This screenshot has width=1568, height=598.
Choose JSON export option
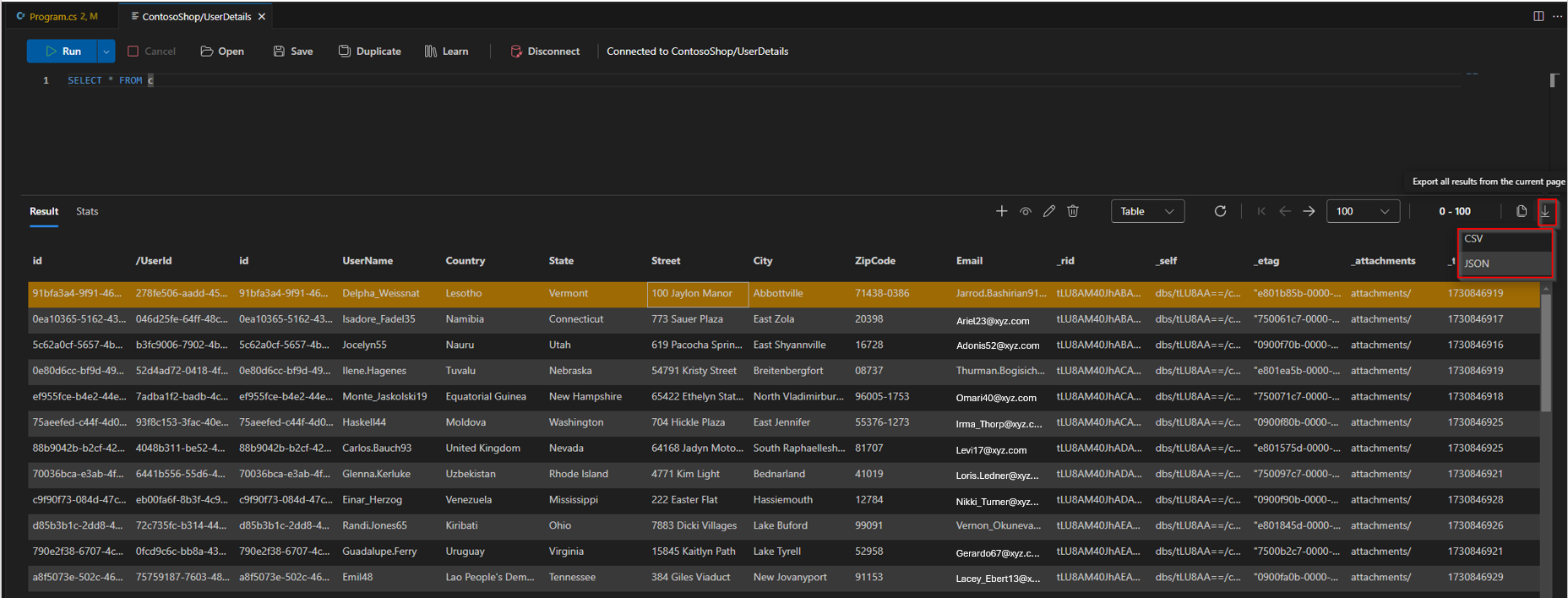pos(1505,264)
